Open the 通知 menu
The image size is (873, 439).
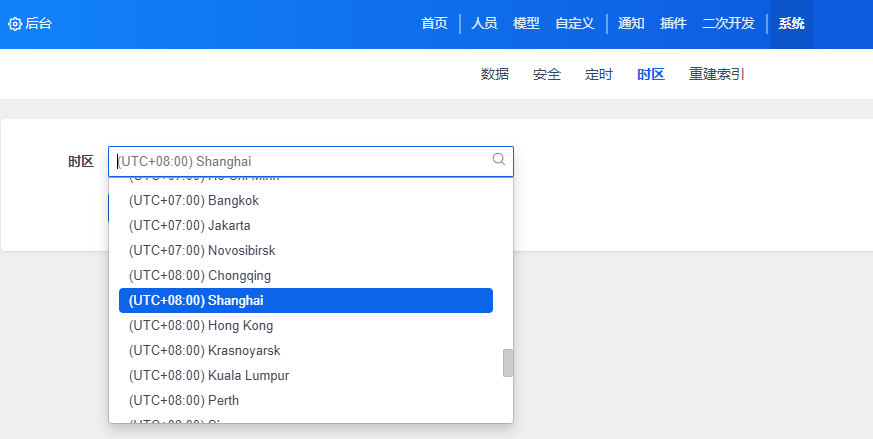click(x=631, y=24)
